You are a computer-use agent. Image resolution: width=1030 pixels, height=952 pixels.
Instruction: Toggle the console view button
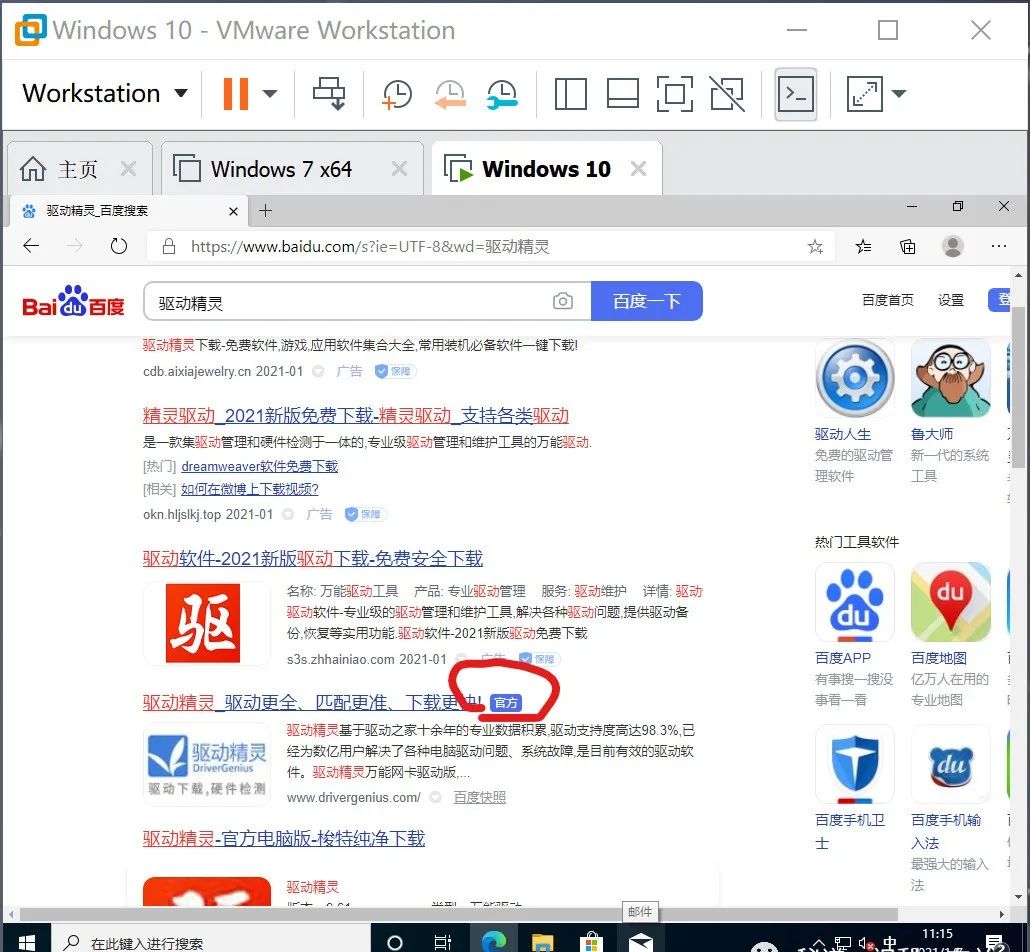pos(795,93)
